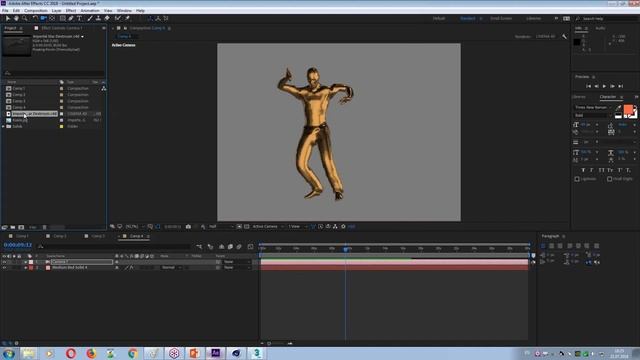
Task: Switch to the Effect Controls panel tab
Action: [x=61, y=28]
